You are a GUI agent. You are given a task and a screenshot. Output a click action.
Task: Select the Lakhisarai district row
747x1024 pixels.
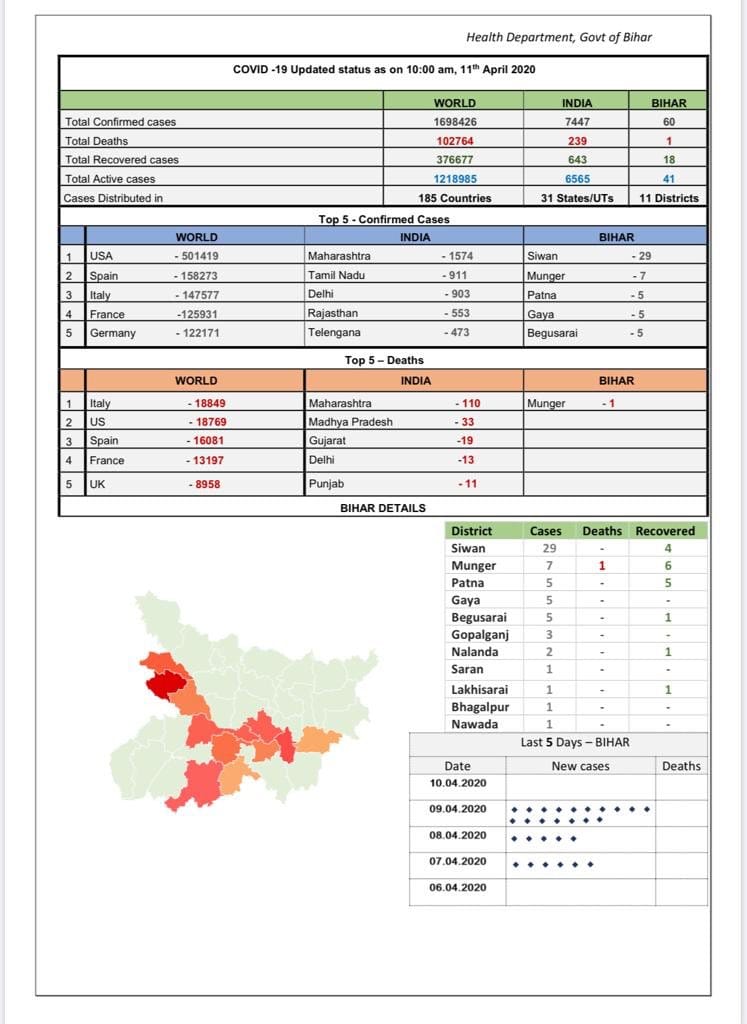click(x=577, y=690)
